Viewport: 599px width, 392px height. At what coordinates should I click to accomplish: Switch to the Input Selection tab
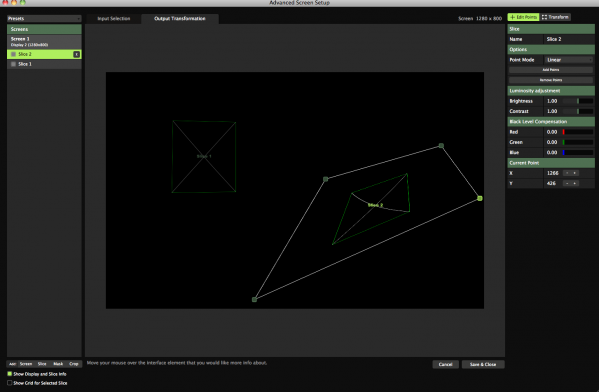click(113, 18)
